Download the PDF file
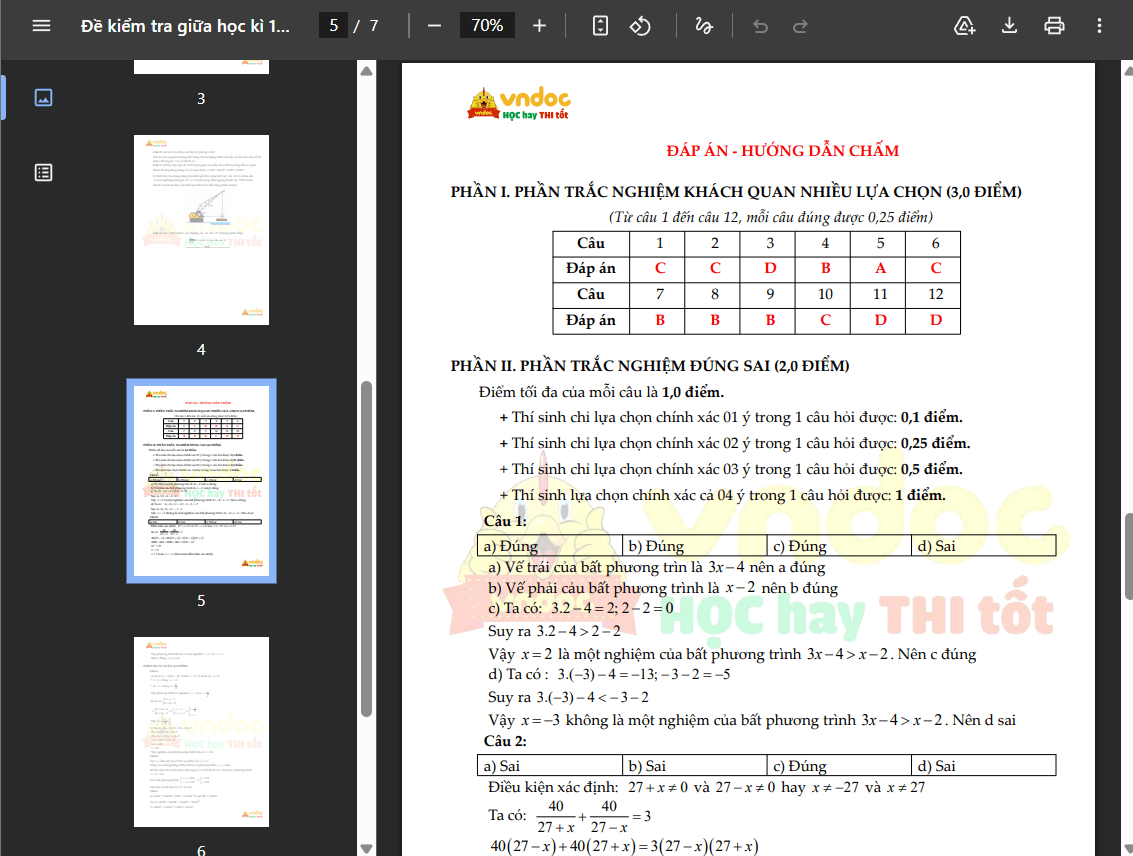 pos(1009,26)
